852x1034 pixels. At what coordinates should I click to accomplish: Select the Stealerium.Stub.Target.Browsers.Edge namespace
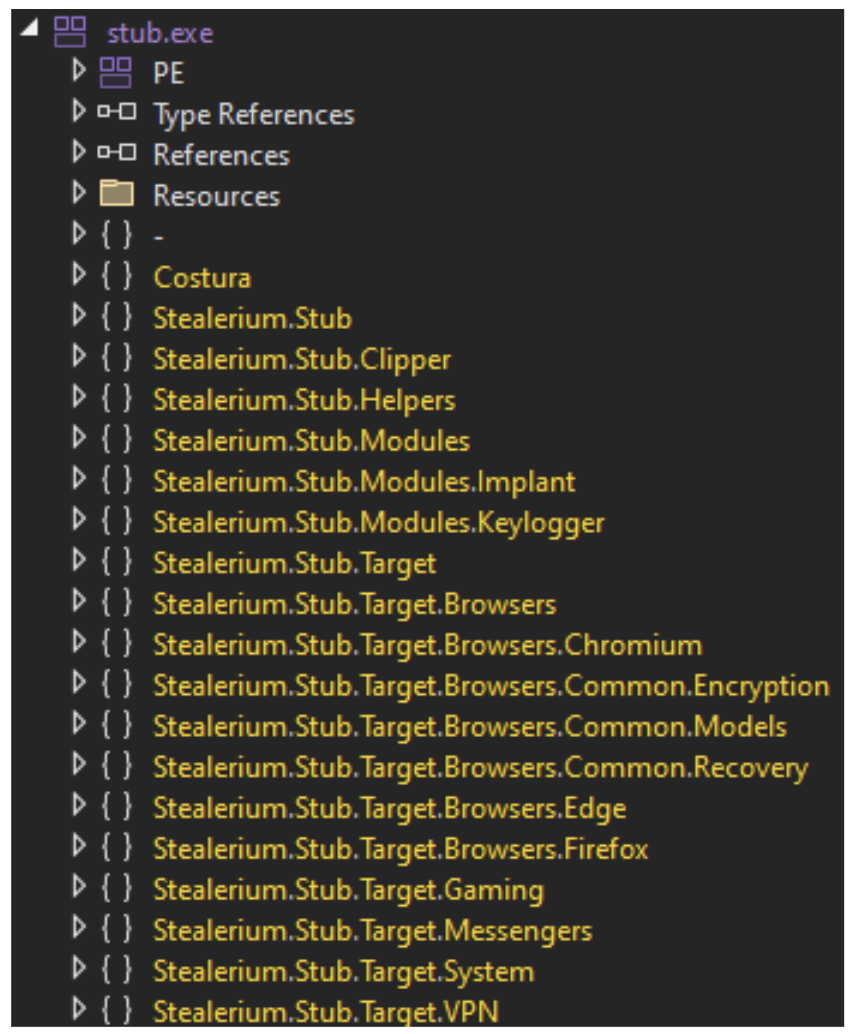pyautogui.click(x=389, y=808)
